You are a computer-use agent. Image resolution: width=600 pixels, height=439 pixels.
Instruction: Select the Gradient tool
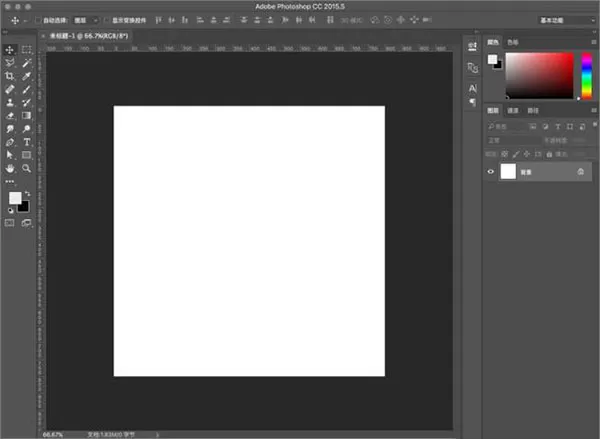26,115
